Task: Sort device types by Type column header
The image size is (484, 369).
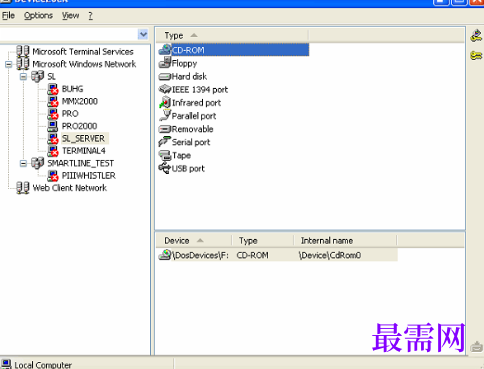Action: 232,35
